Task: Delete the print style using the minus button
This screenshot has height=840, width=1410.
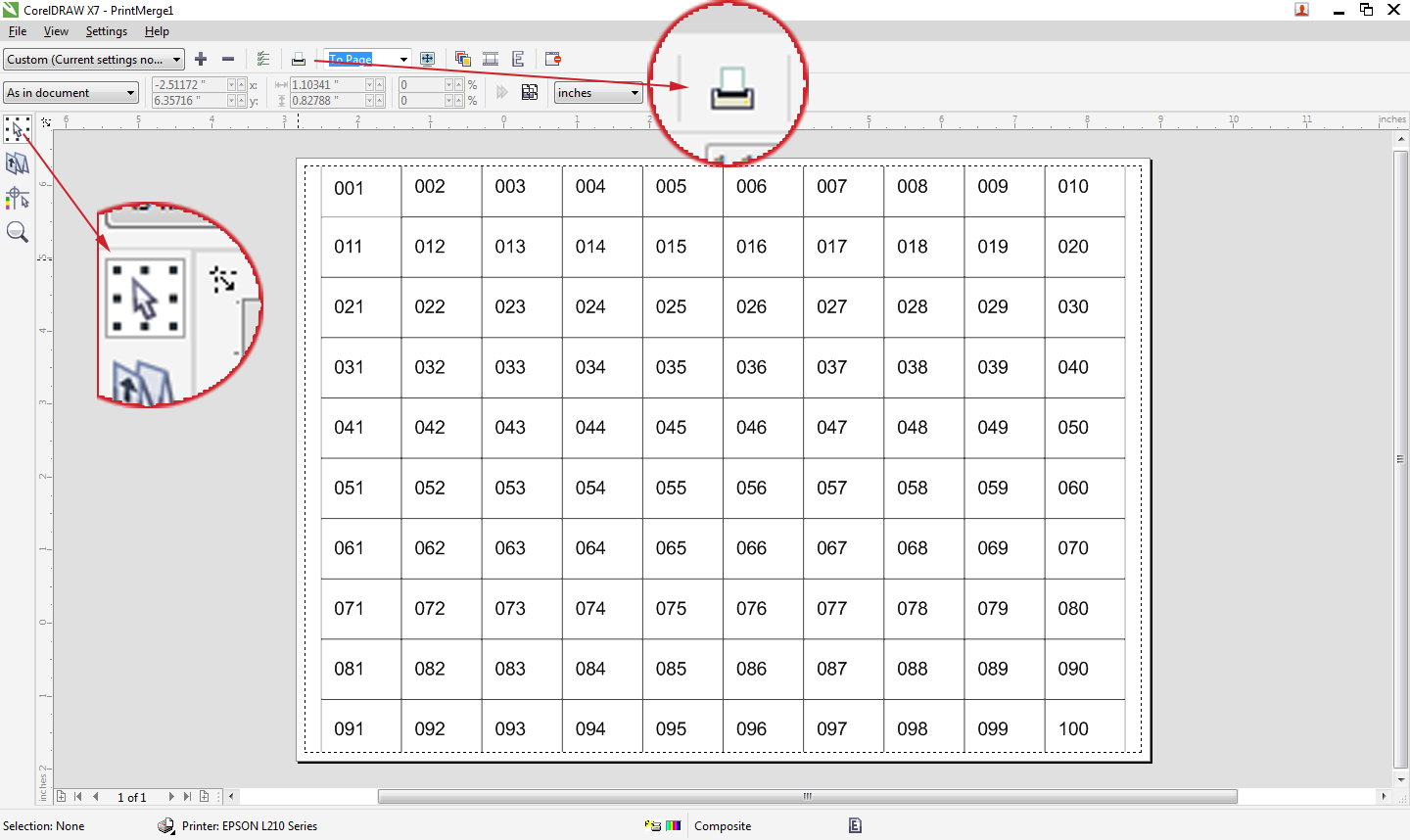Action: [227, 59]
